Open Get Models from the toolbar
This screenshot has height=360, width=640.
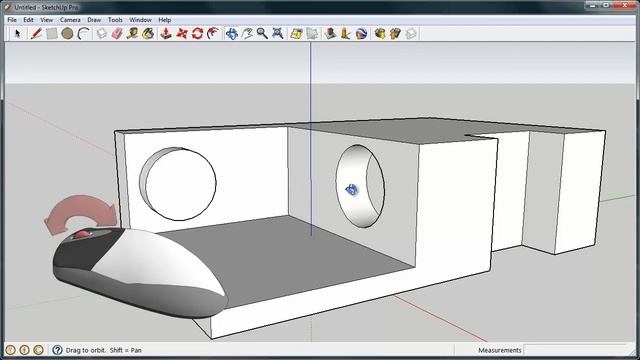380,33
